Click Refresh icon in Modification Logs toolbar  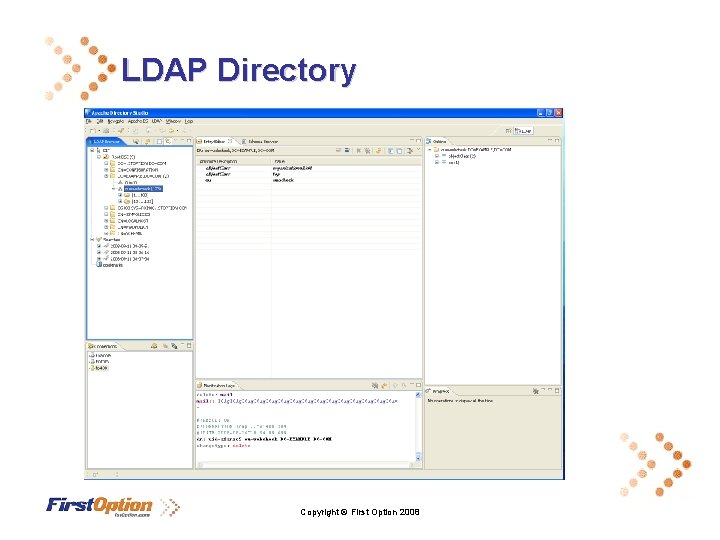point(384,385)
